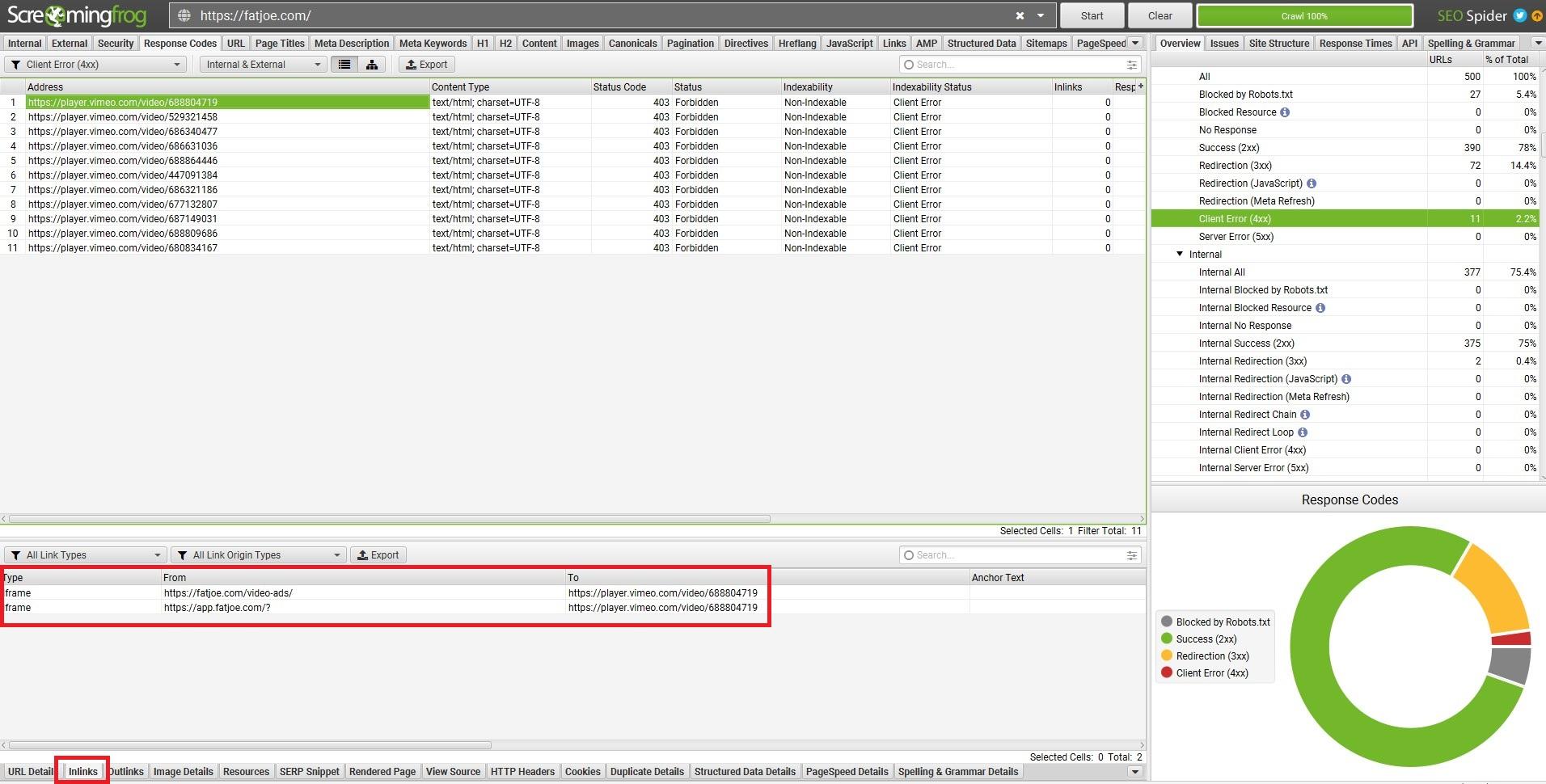This screenshot has height=784, width=1546.
Task: Click the Clear button
Action: pyautogui.click(x=1159, y=15)
